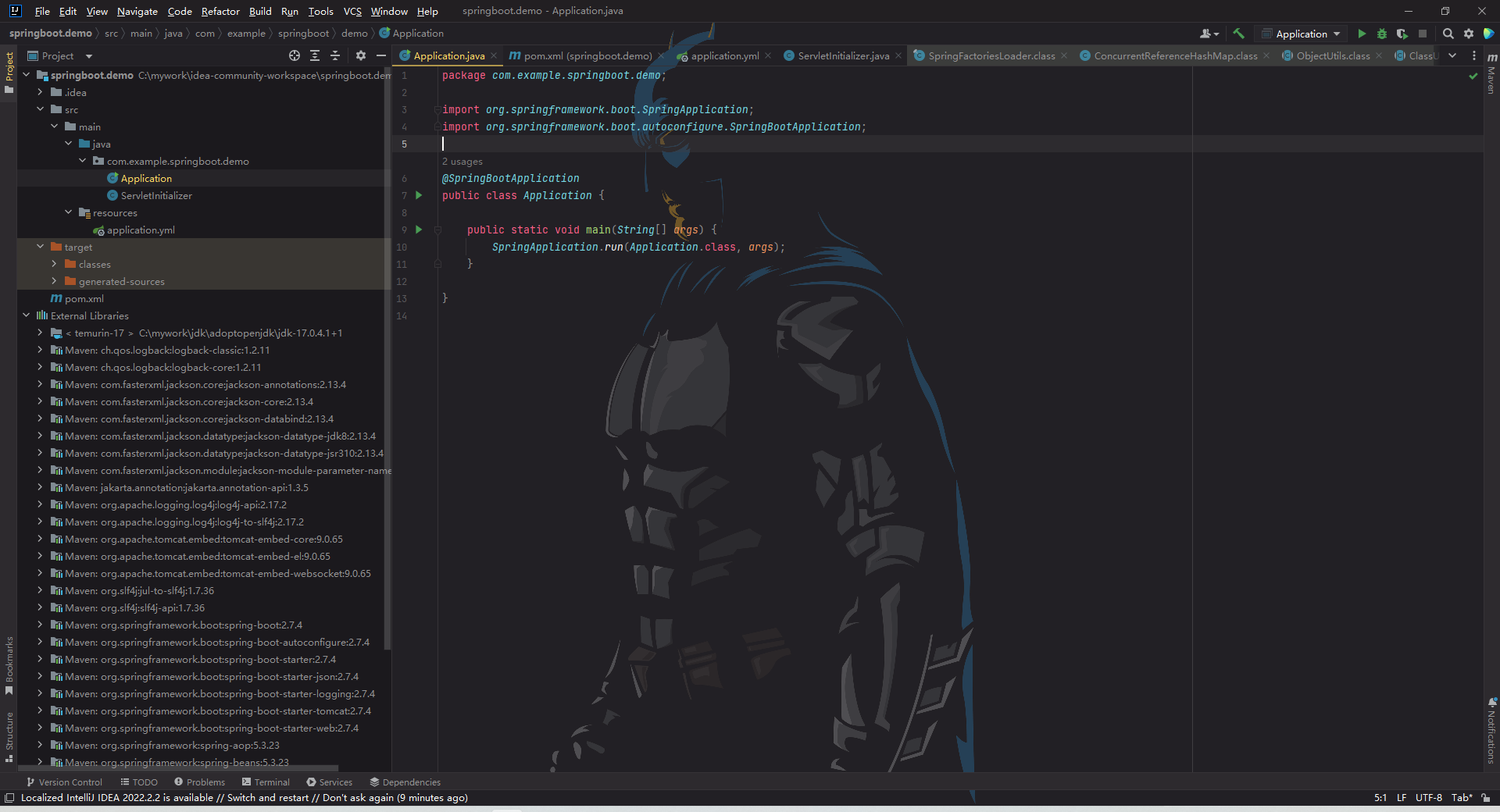
Task: Collapse External Libraries node
Action: point(26,315)
